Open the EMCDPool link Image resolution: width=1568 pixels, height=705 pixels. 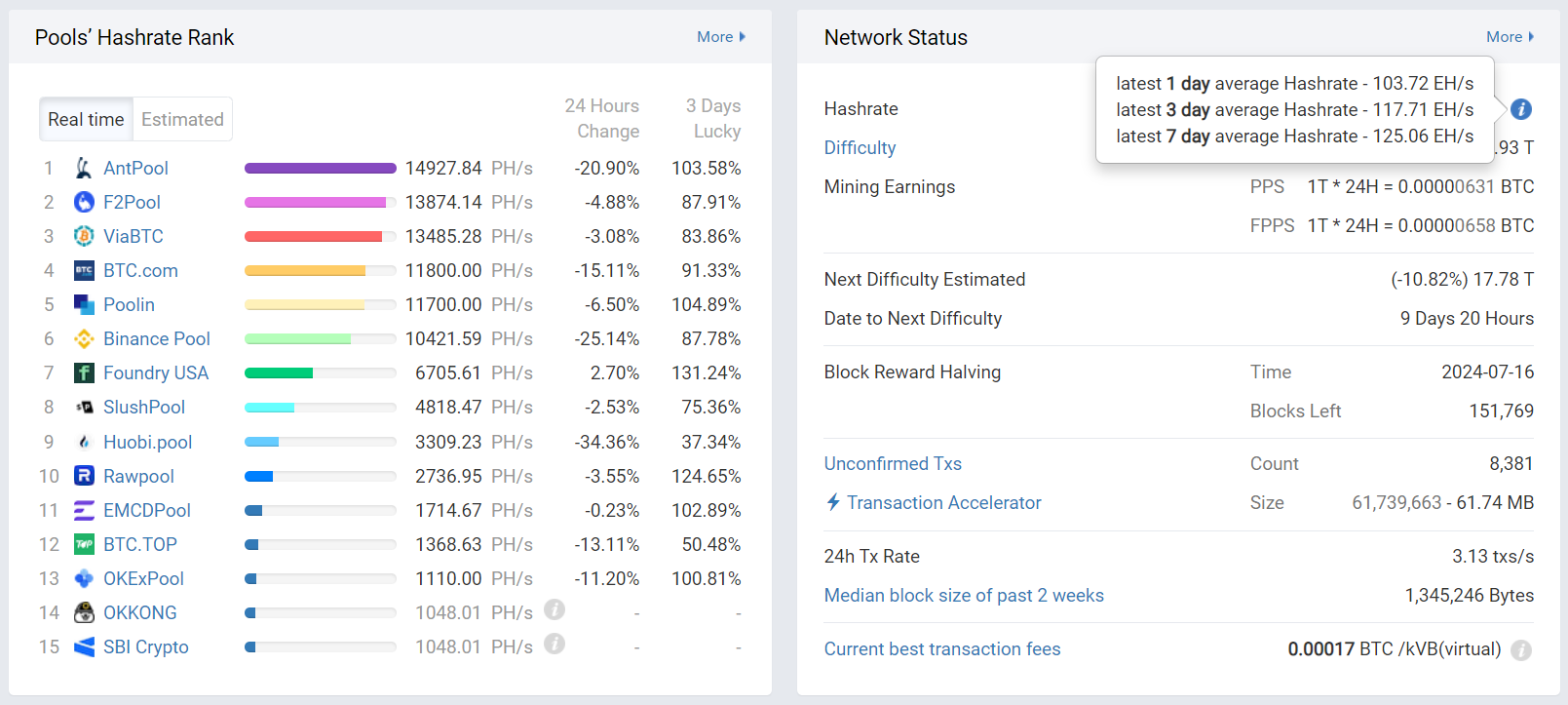click(x=147, y=510)
